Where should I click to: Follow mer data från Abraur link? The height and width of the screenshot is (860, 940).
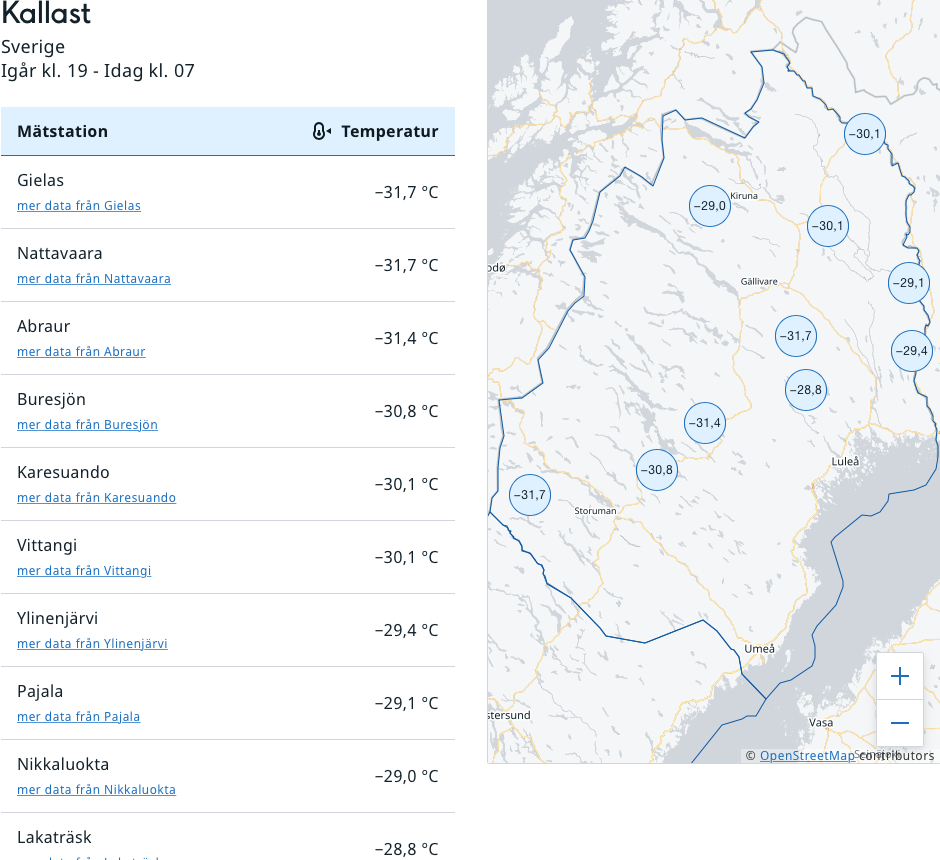pos(81,352)
